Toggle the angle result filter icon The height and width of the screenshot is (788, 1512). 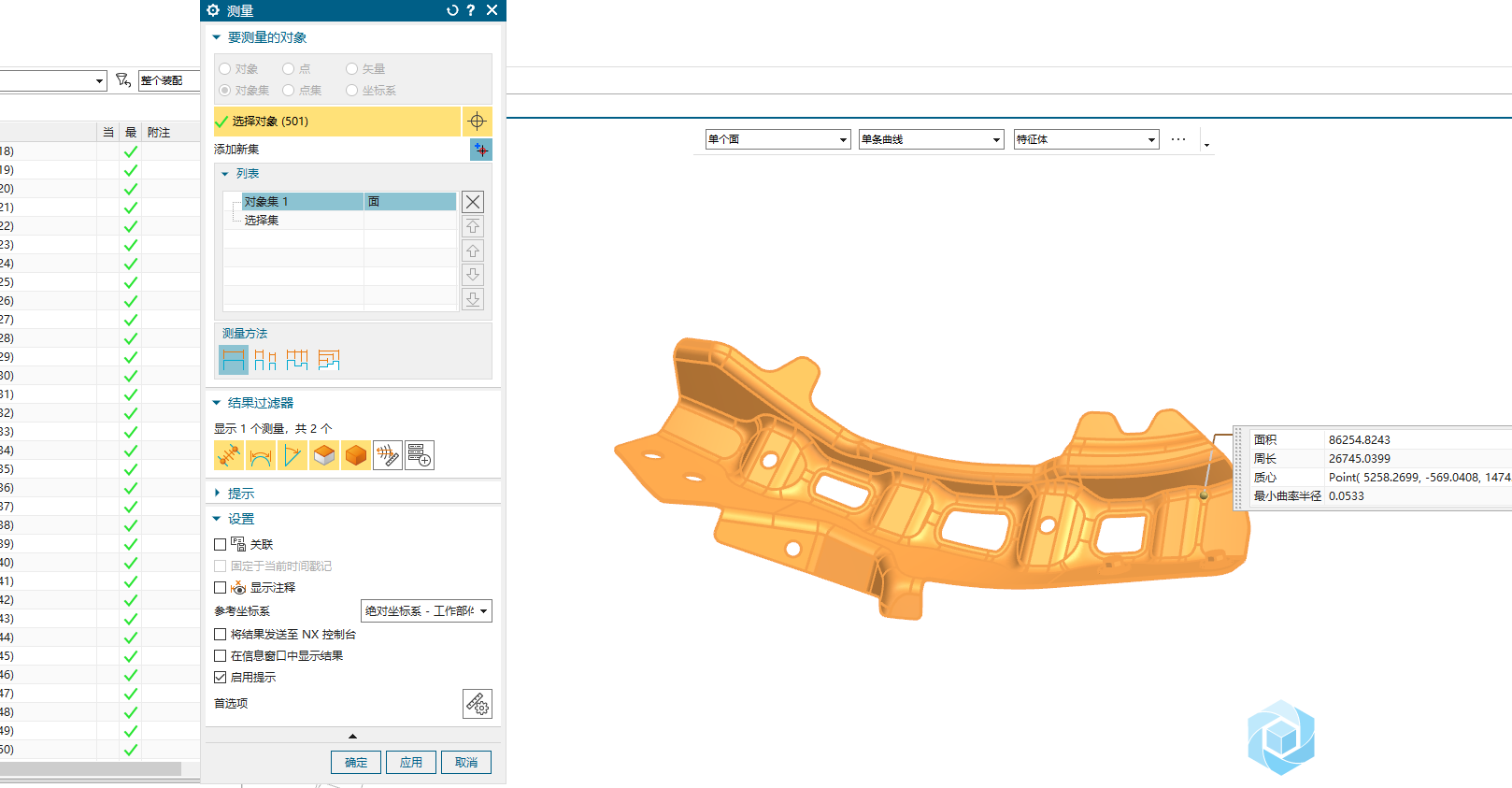pyautogui.click(x=292, y=455)
